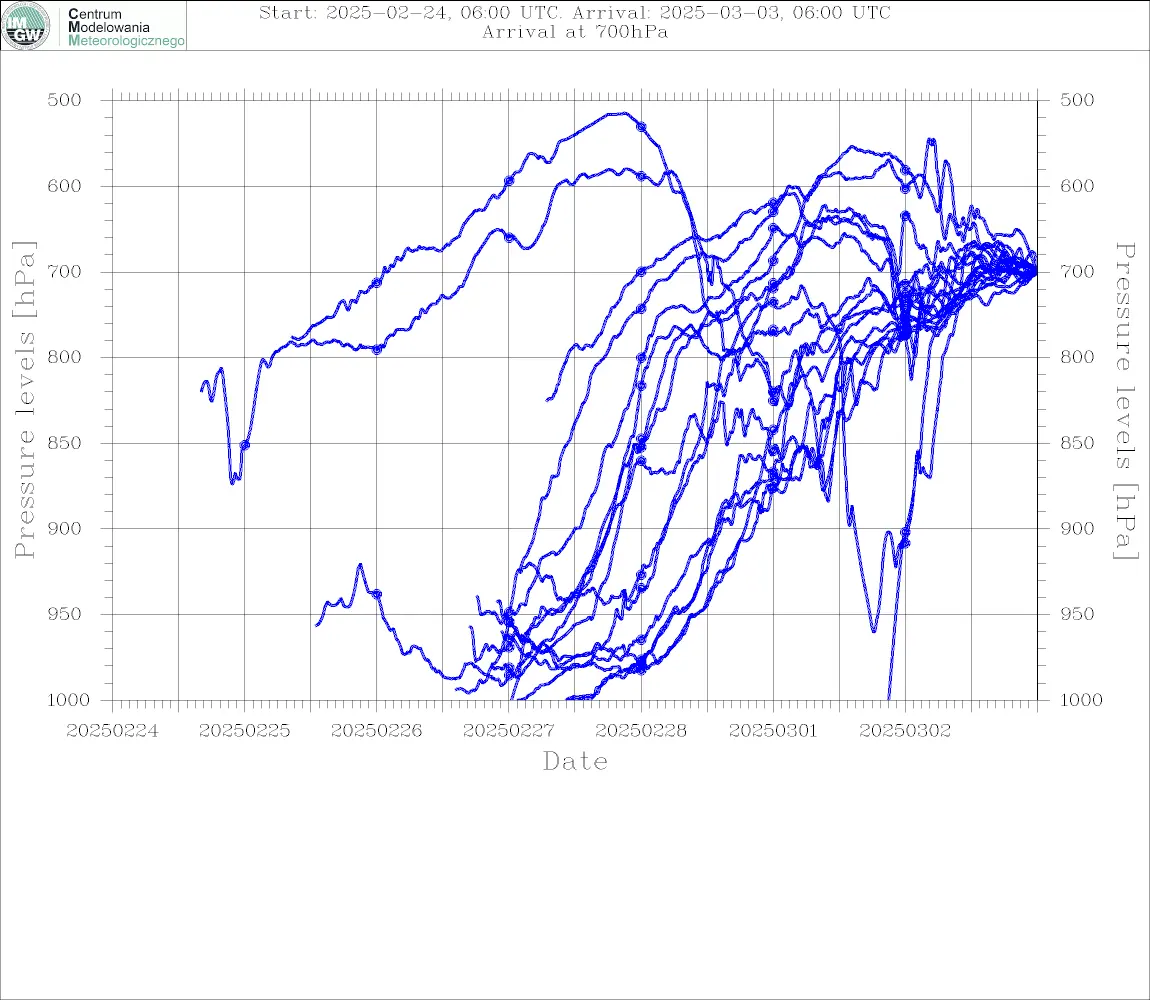This screenshot has width=1150, height=1000.
Task: Click the 20250227 date axis label
Action: tap(509, 731)
